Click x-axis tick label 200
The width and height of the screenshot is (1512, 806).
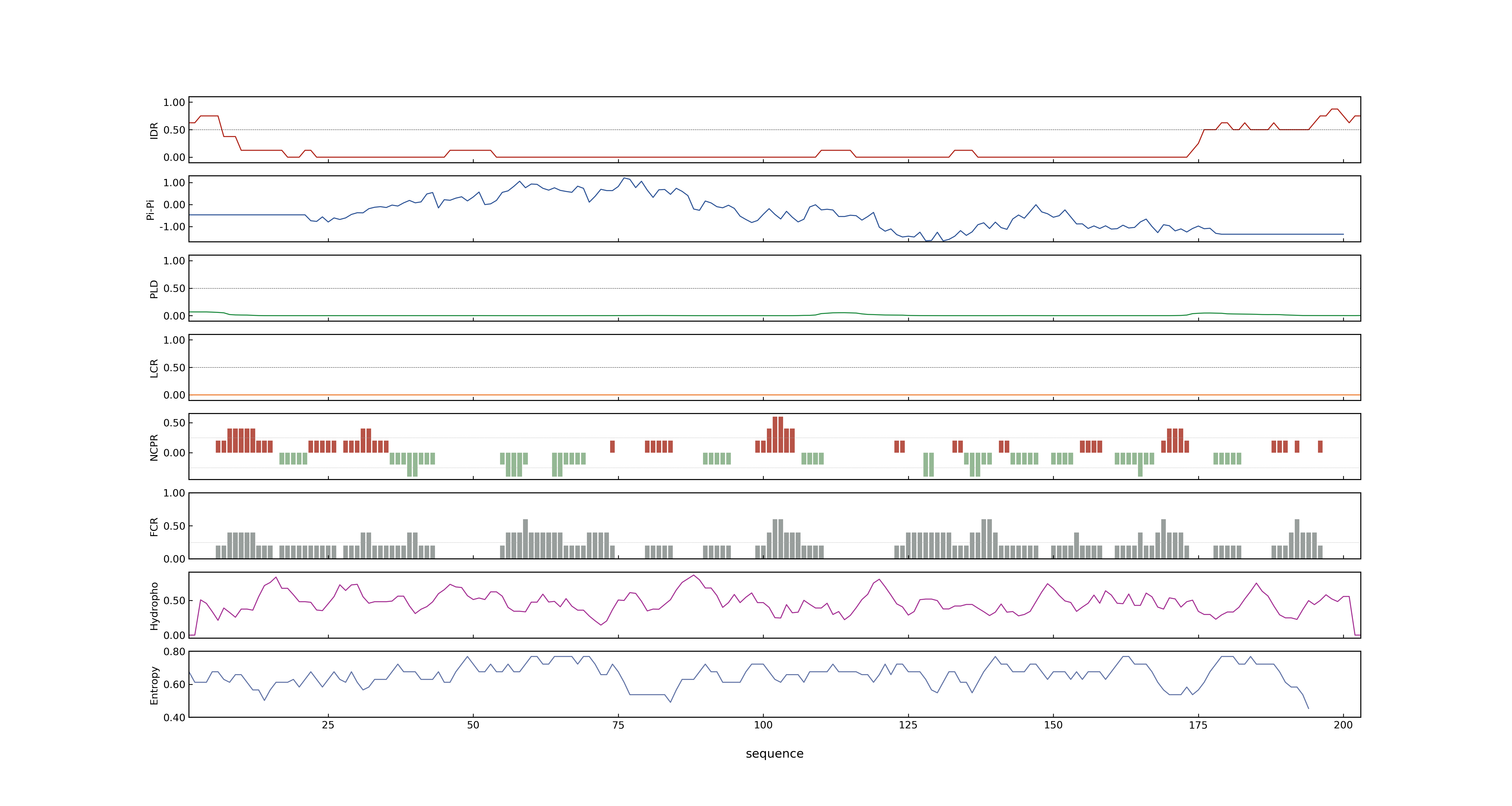1343,725
